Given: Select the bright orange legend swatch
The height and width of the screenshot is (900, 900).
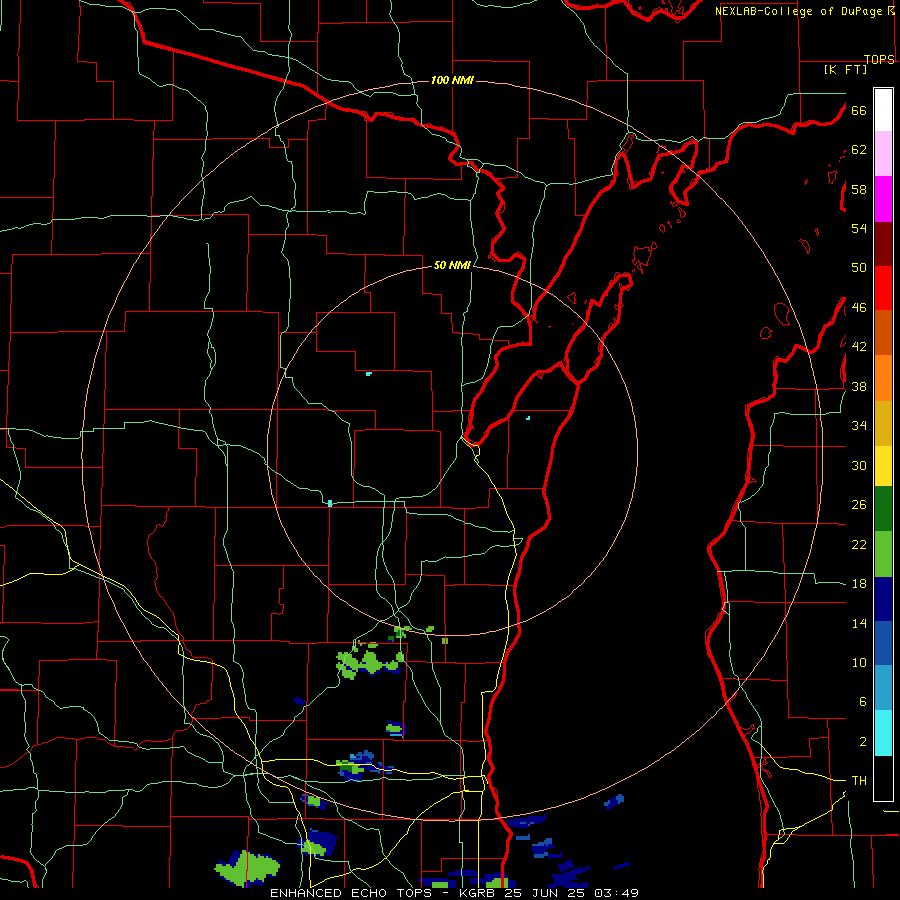Looking at the screenshot, I should pyautogui.click(x=883, y=378).
